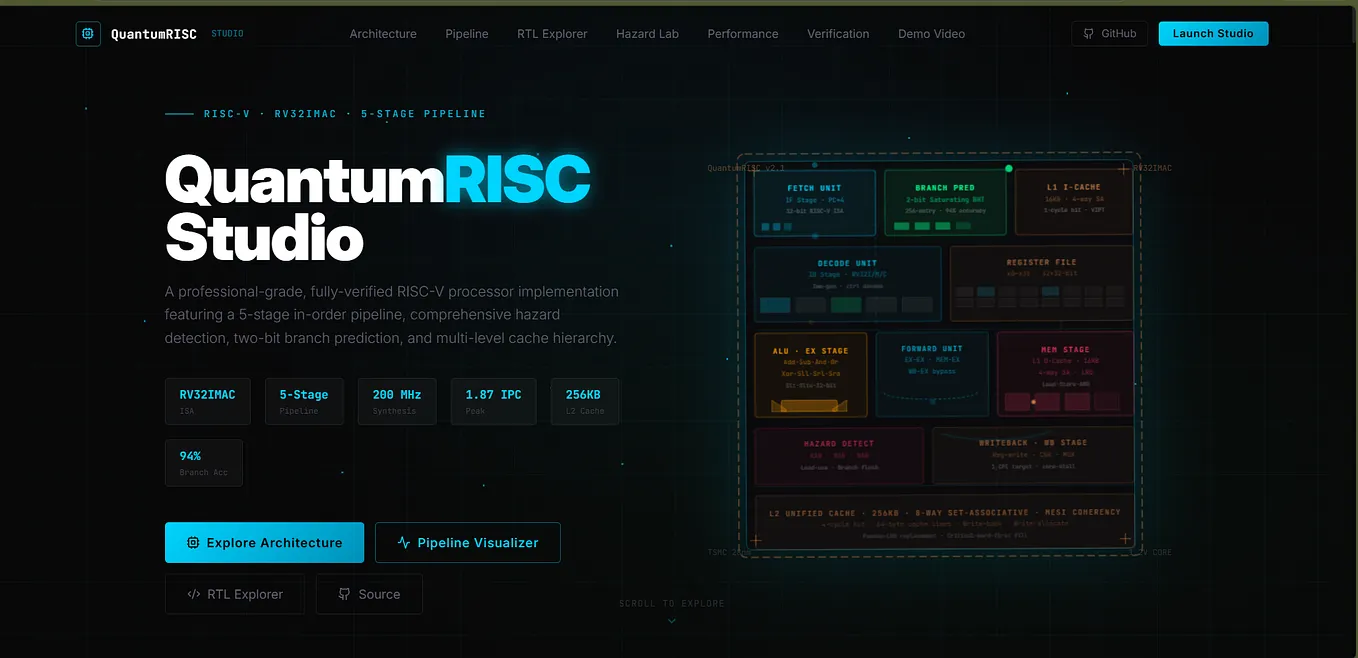Click the GitHub button
This screenshot has height=658, width=1358.
click(x=1109, y=34)
